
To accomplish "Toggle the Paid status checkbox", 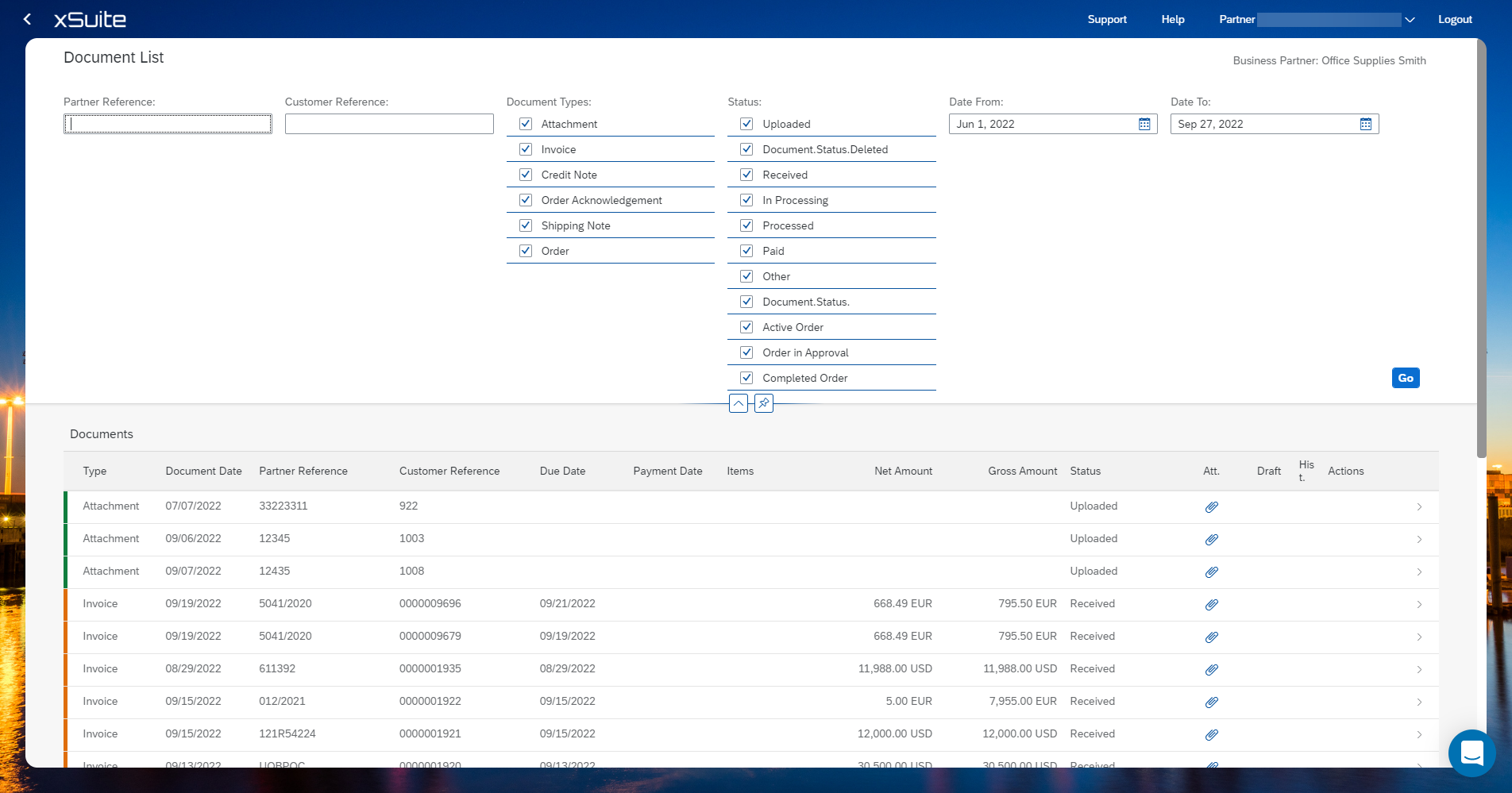I will point(746,251).
